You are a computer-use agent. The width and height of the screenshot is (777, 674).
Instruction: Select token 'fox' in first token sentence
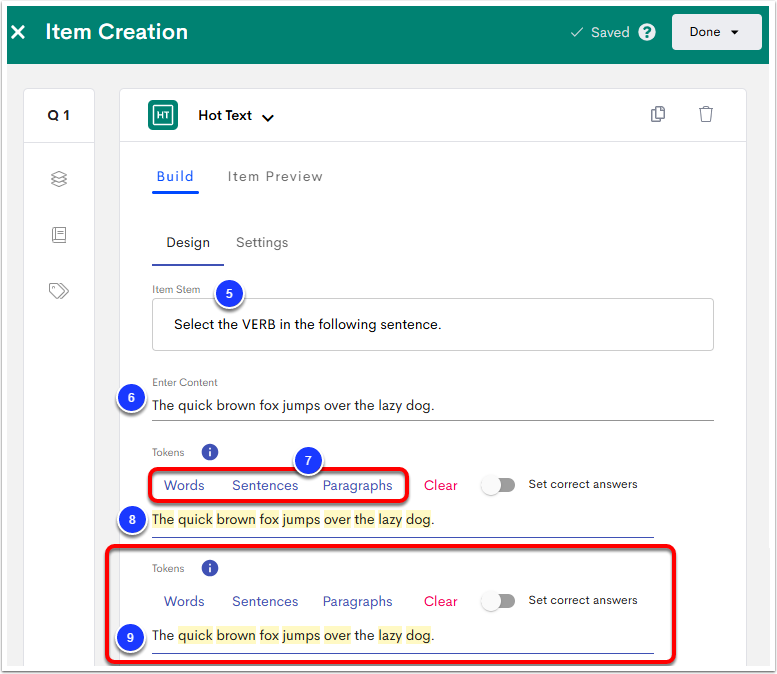(x=269, y=519)
